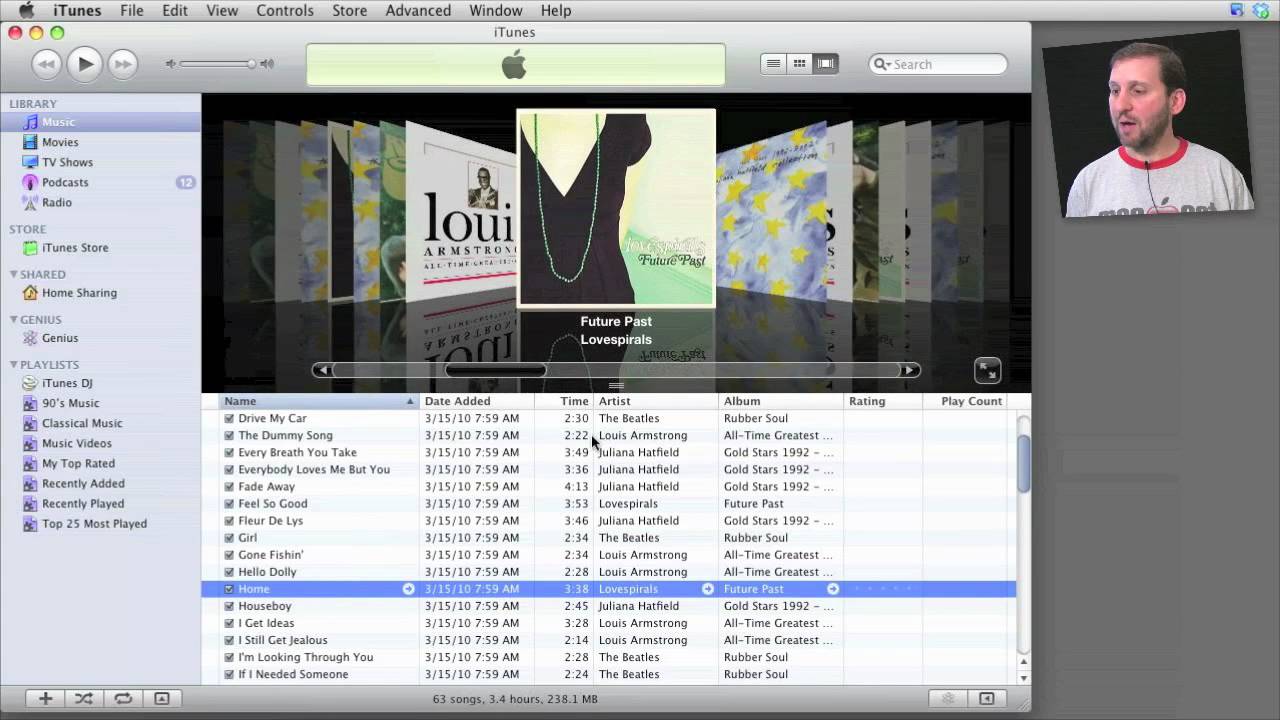Open Podcasts in the sidebar
The height and width of the screenshot is (720, 1280).
pyautogui.click(x=65, y=182)
